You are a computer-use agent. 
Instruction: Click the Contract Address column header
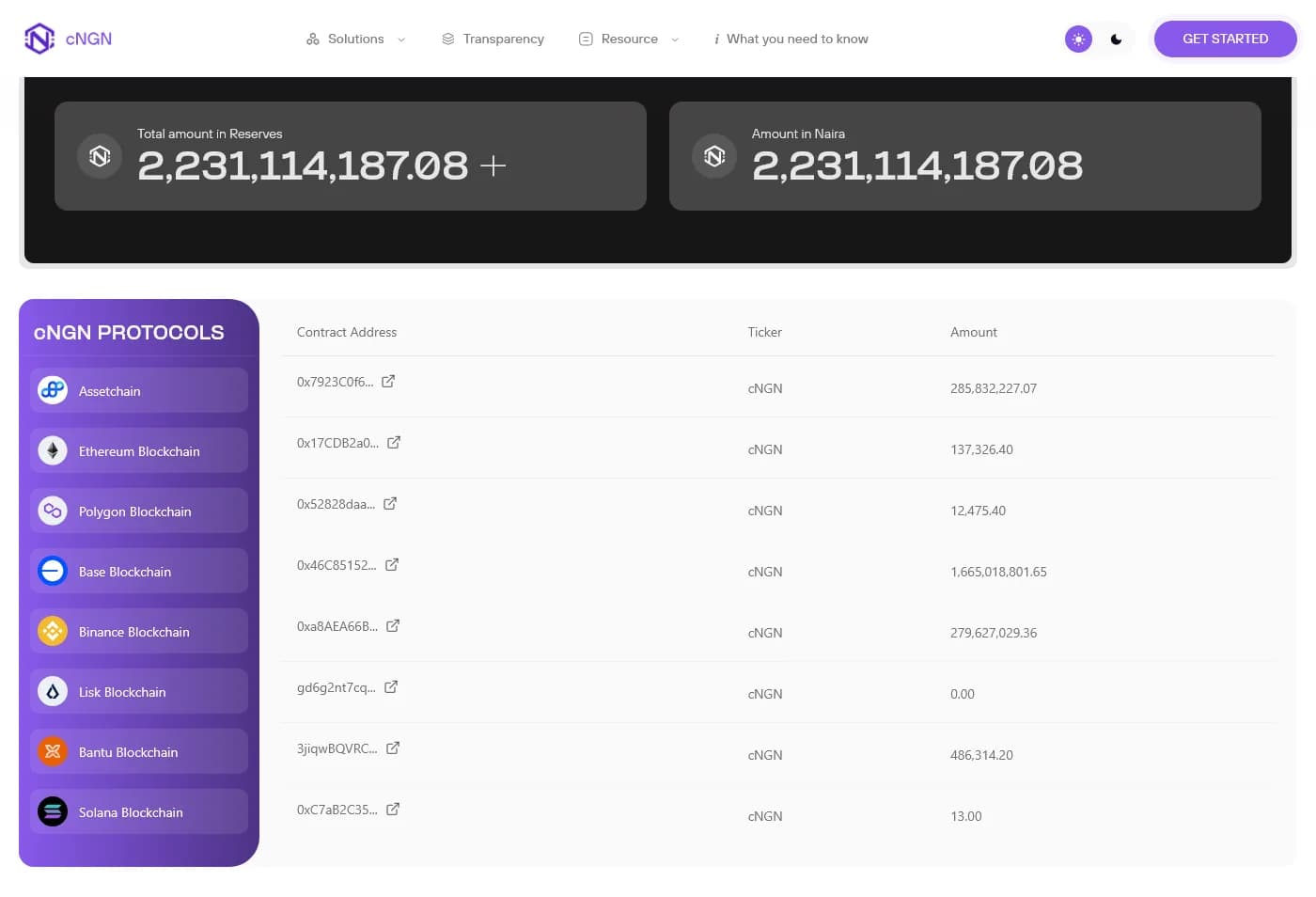[347, 332]
